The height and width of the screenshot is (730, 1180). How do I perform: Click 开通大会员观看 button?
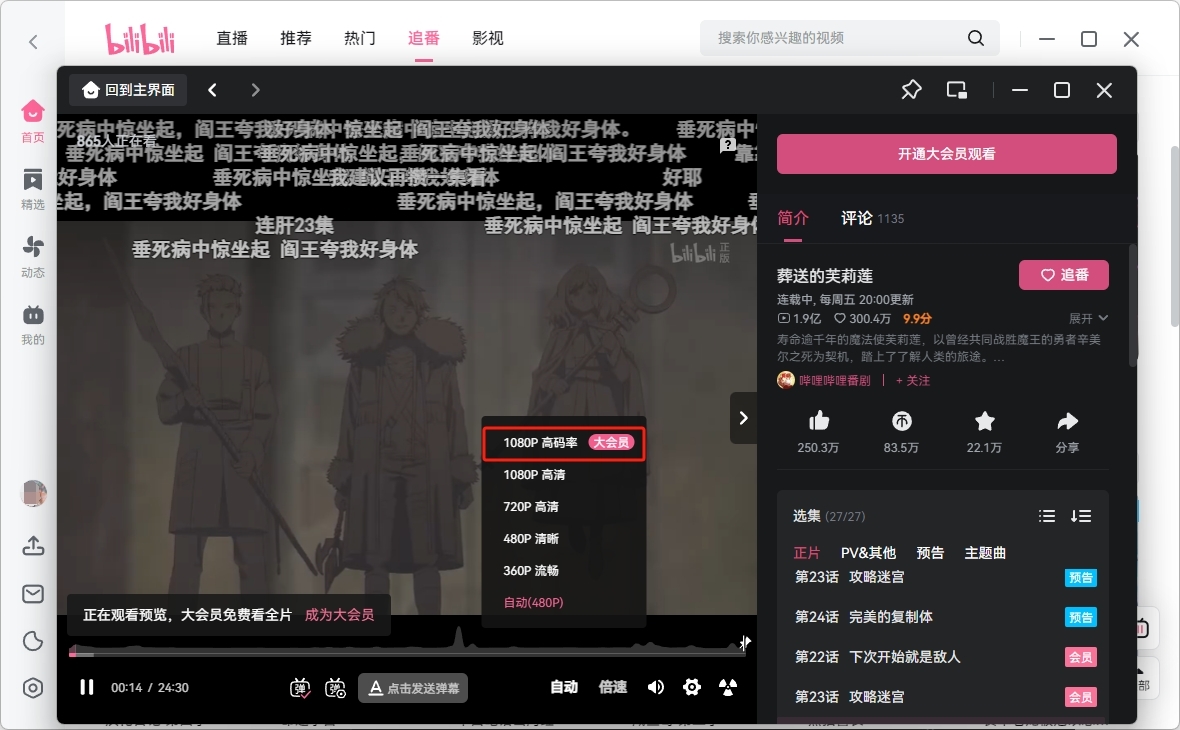coord(947,154)
